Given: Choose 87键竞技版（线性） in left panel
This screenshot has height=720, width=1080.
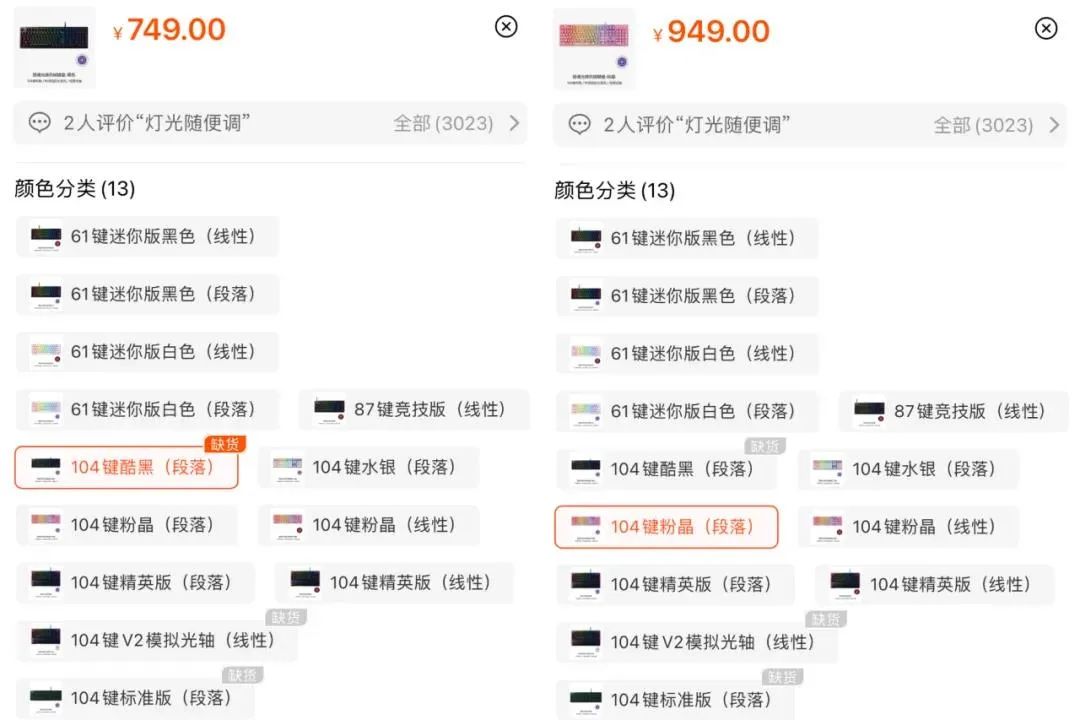Looking at the screenshot, I should 414,409.
